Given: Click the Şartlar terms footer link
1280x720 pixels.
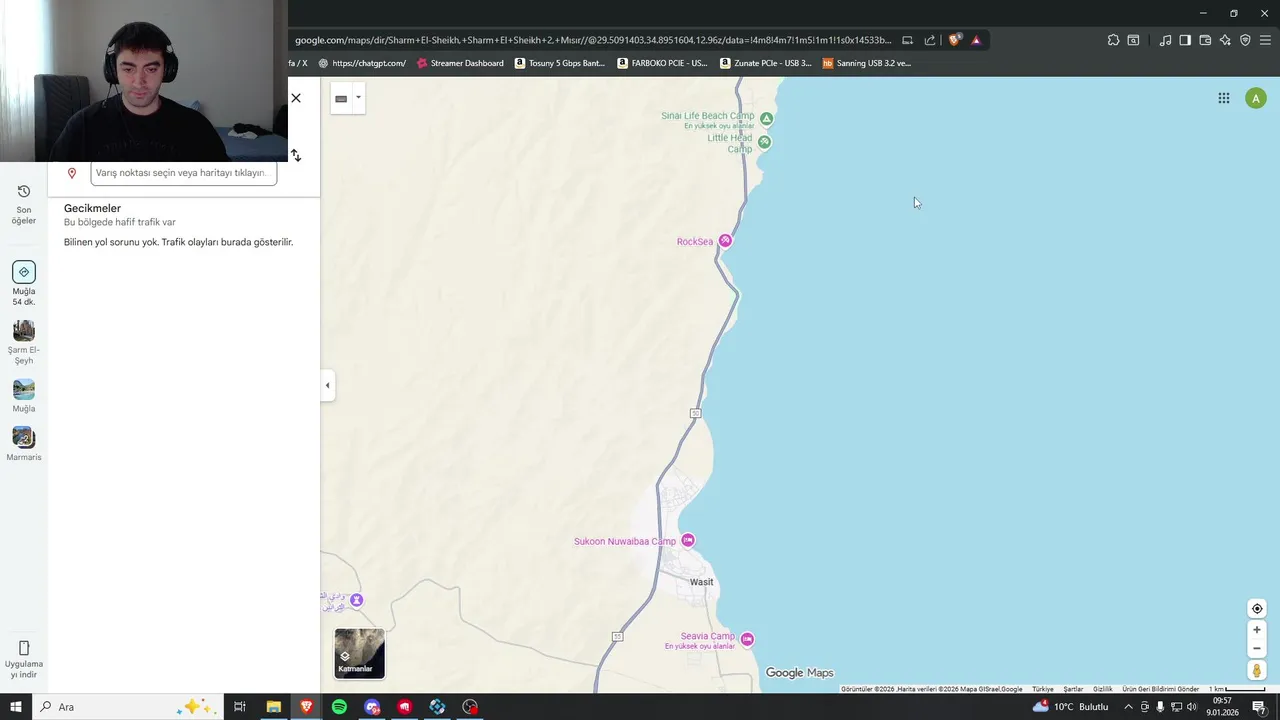Looking at the screenshot, I should (x=1073, y=689).
